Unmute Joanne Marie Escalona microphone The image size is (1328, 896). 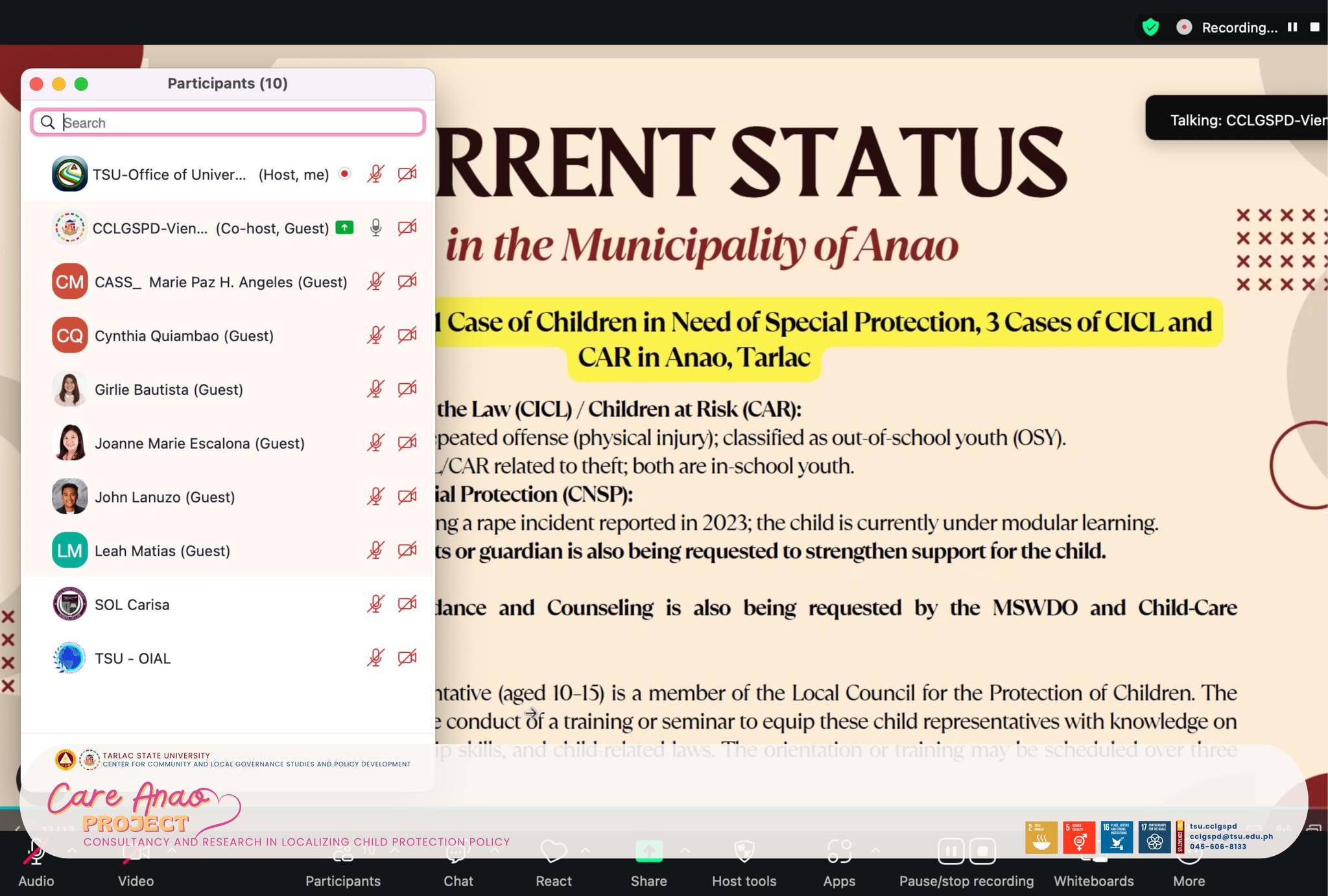[375, 443]
